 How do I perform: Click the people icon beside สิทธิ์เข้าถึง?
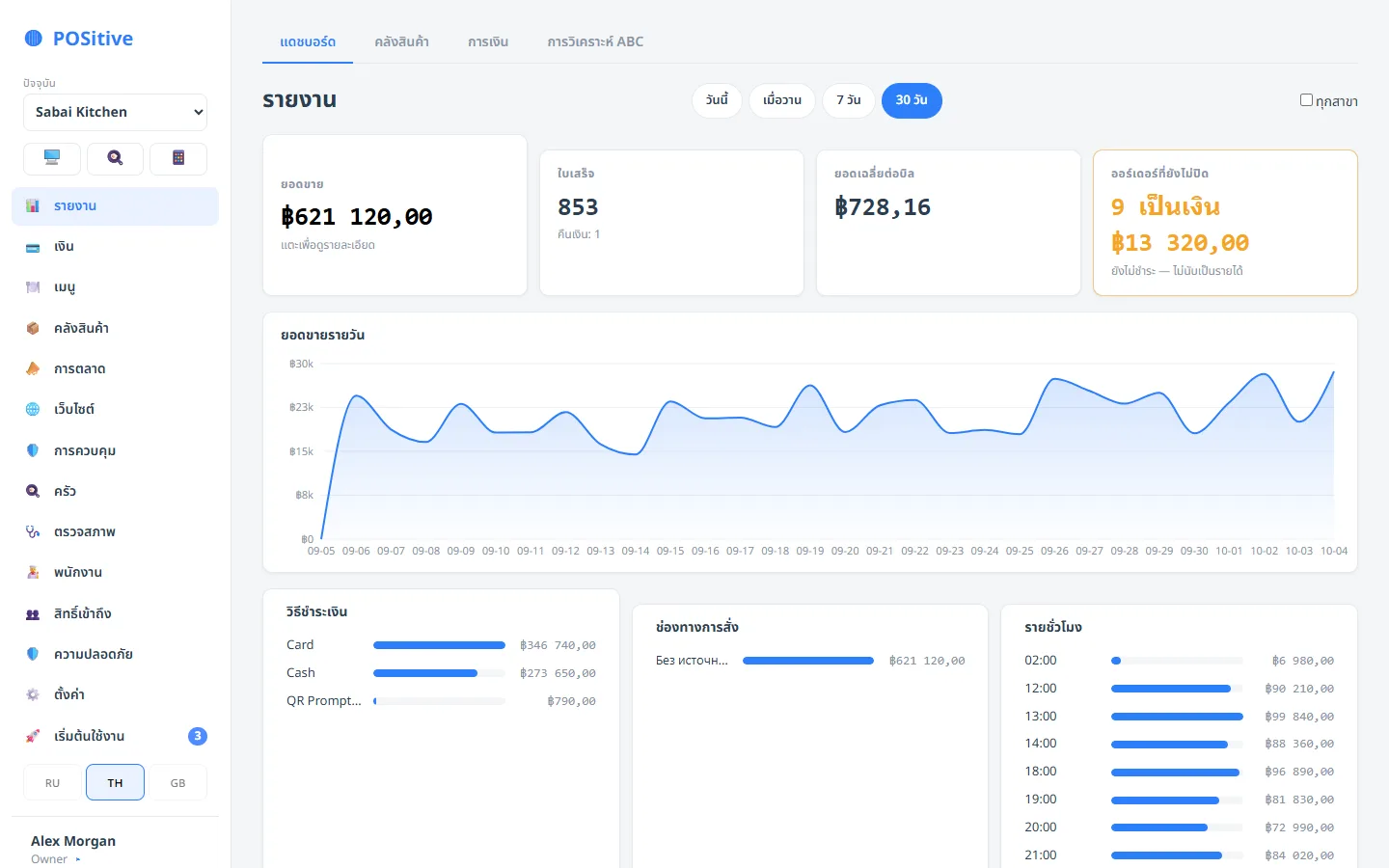click(x=33, y=613)
